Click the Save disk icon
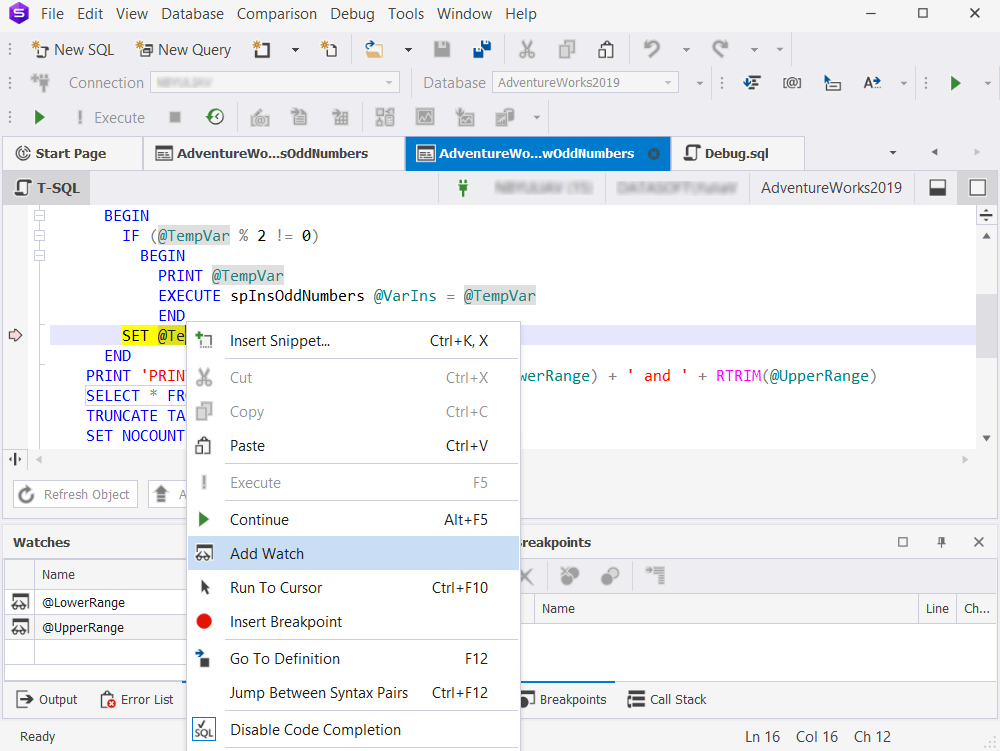1000x751 pixels. (x=442, y=50)
